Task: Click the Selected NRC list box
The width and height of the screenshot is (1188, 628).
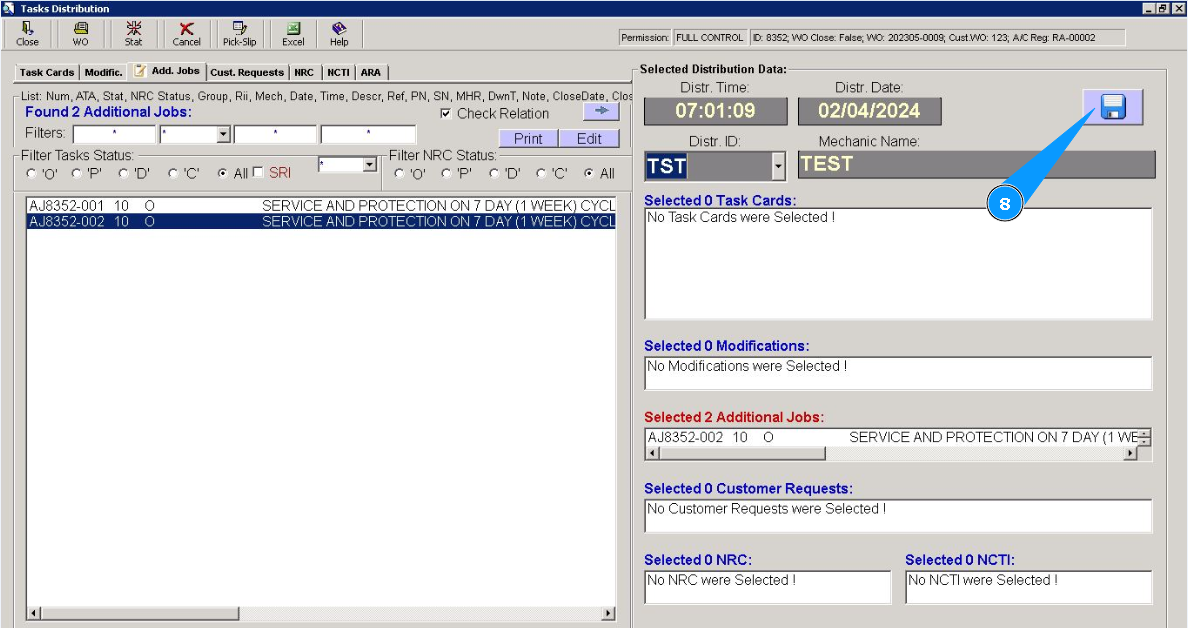Action: click(768, 587)
